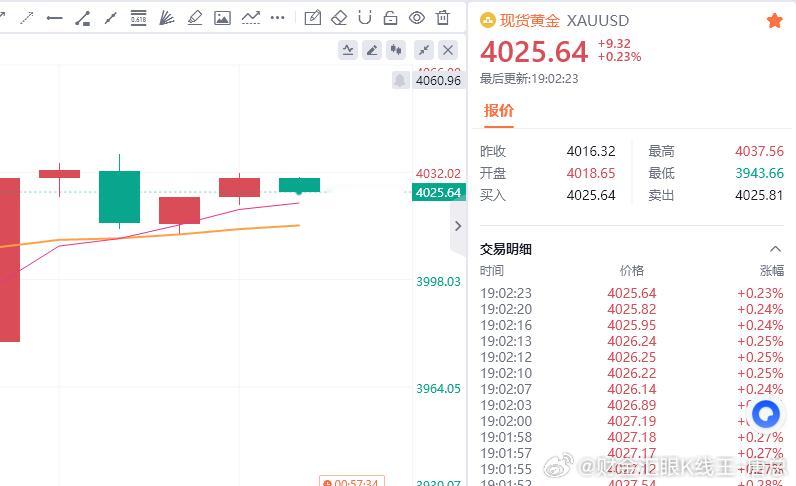The height and width of the screenshot is (486, 796).
Task: Collapse the side panel arrow
Action: 458,226
